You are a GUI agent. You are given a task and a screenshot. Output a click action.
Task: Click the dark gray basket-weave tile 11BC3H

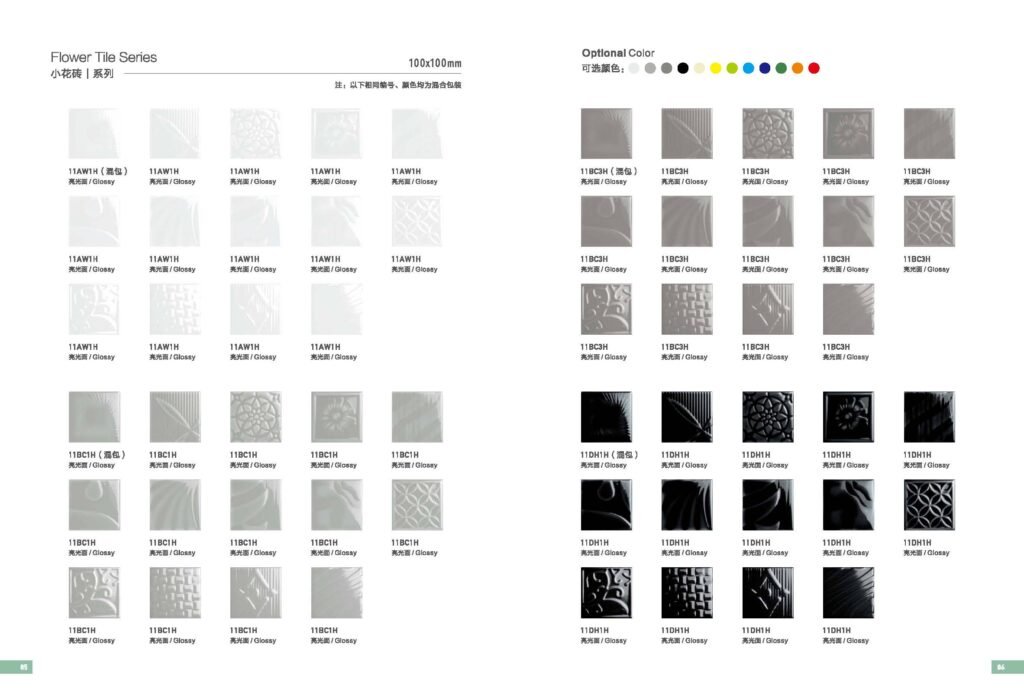tap(686, 309)
